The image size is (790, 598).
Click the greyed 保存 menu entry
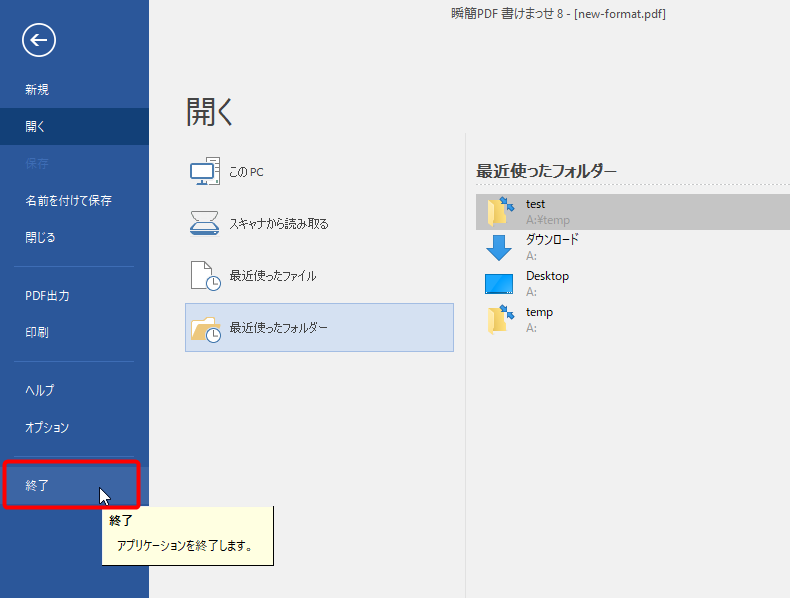point(75,163)
